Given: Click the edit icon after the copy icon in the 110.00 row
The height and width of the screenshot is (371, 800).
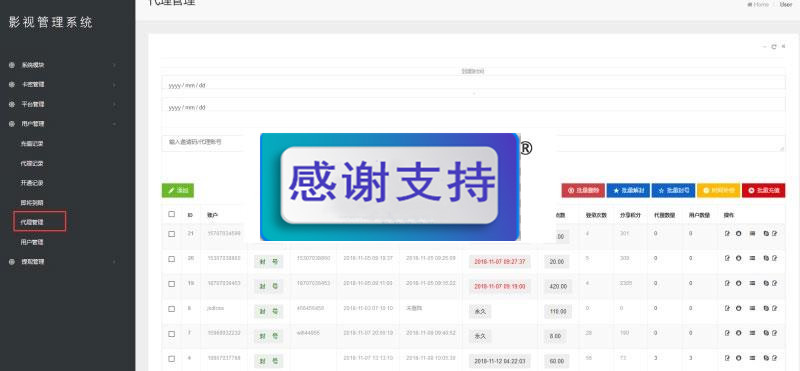Looking at the screenshot, I should (x=774, y=308).
